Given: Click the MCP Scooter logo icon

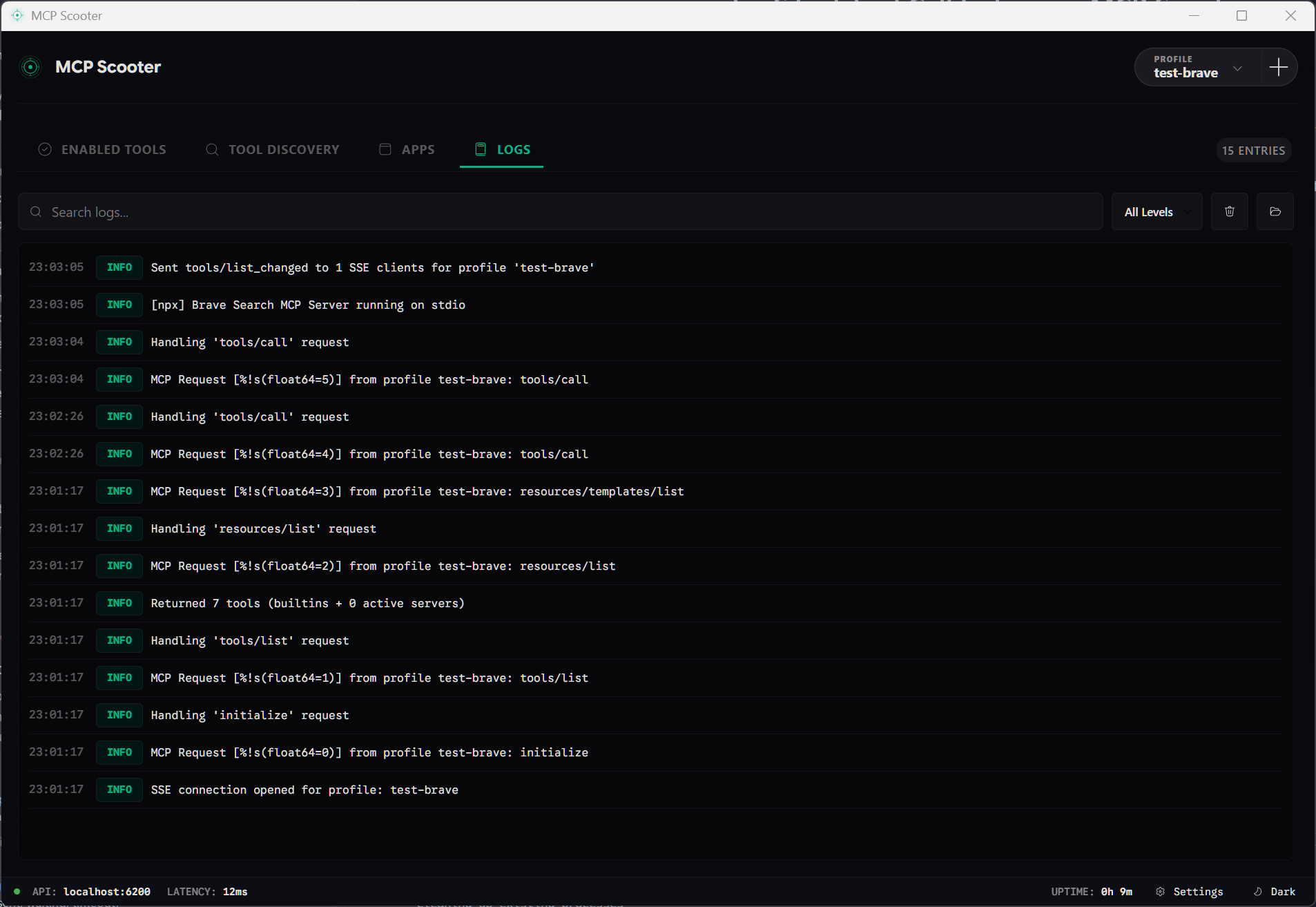Looking at the screenshot, I should (30, 67).
